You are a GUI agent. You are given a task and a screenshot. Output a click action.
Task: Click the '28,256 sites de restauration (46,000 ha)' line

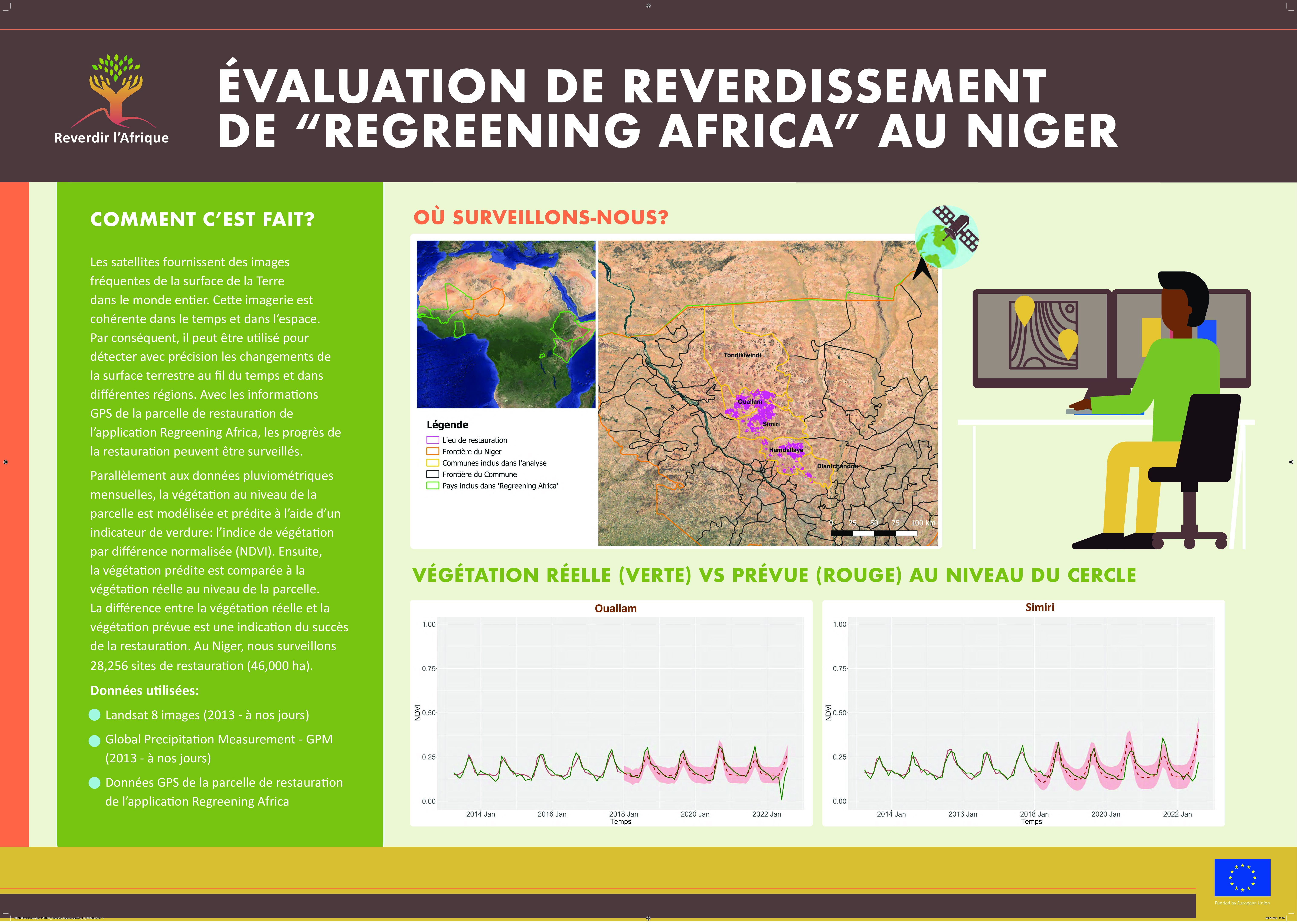click(x=202, y=666)
